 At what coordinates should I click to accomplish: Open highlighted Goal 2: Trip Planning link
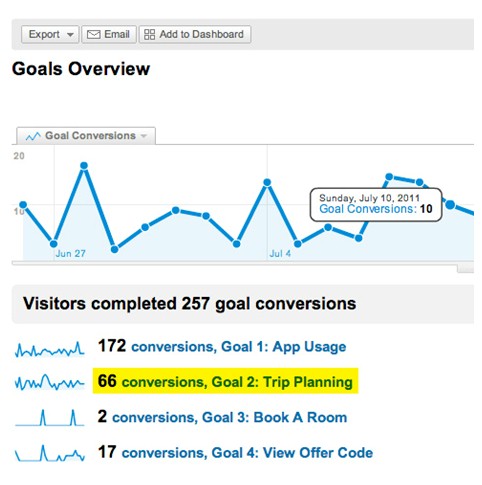pyautogui.click(x=237, y=382)
